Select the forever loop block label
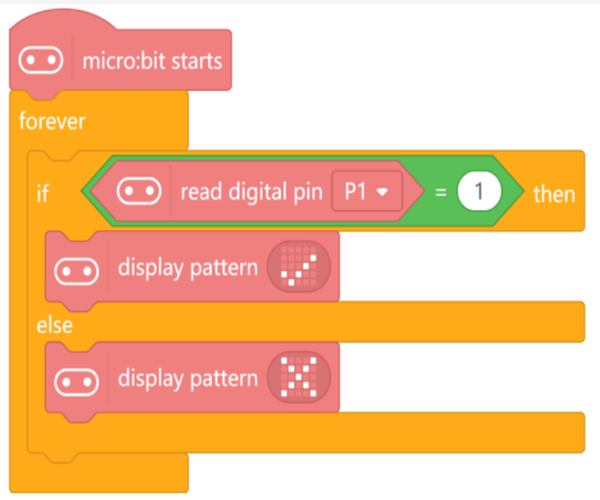This screenshot has height=500, width=600. [x=52, y=122]
